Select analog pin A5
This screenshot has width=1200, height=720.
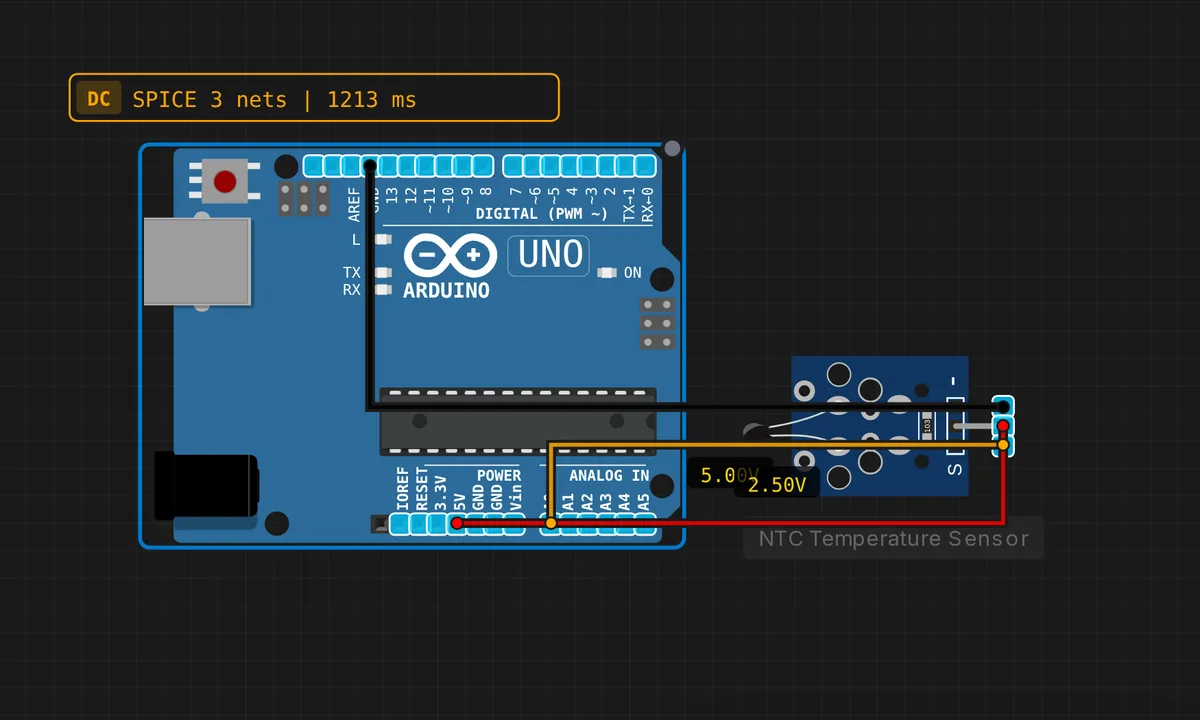[x=646, y=524]
